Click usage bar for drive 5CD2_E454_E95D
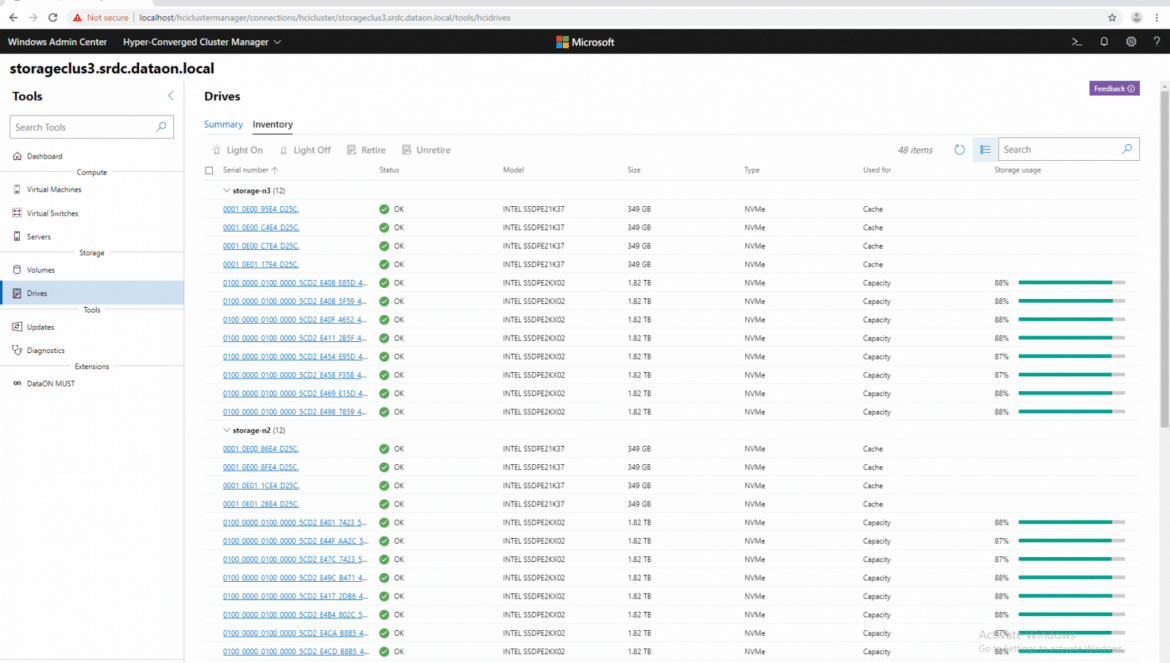This screenshot has width=1170, height=663. click(x=1072, y=356)
